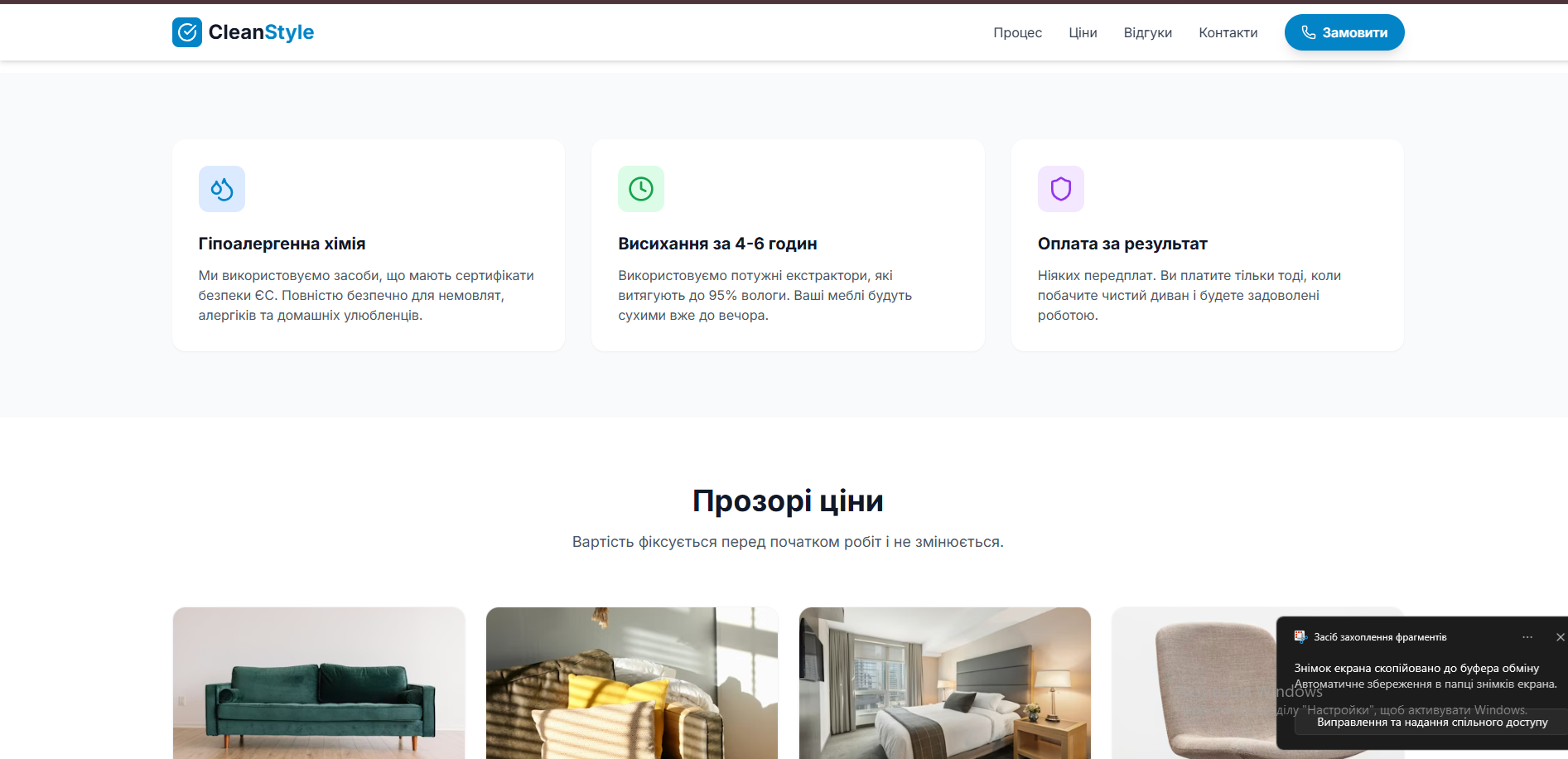Click the text about сертифікати безпеки ЄС
1568x759 pixels.
[367, 295]
